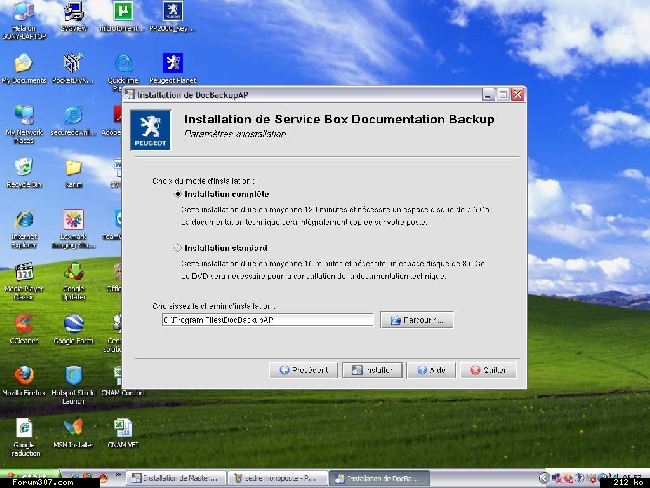Select the Recycle Bin icon
Viewport: 650px width, 488px height.
(x=24, y=173)
